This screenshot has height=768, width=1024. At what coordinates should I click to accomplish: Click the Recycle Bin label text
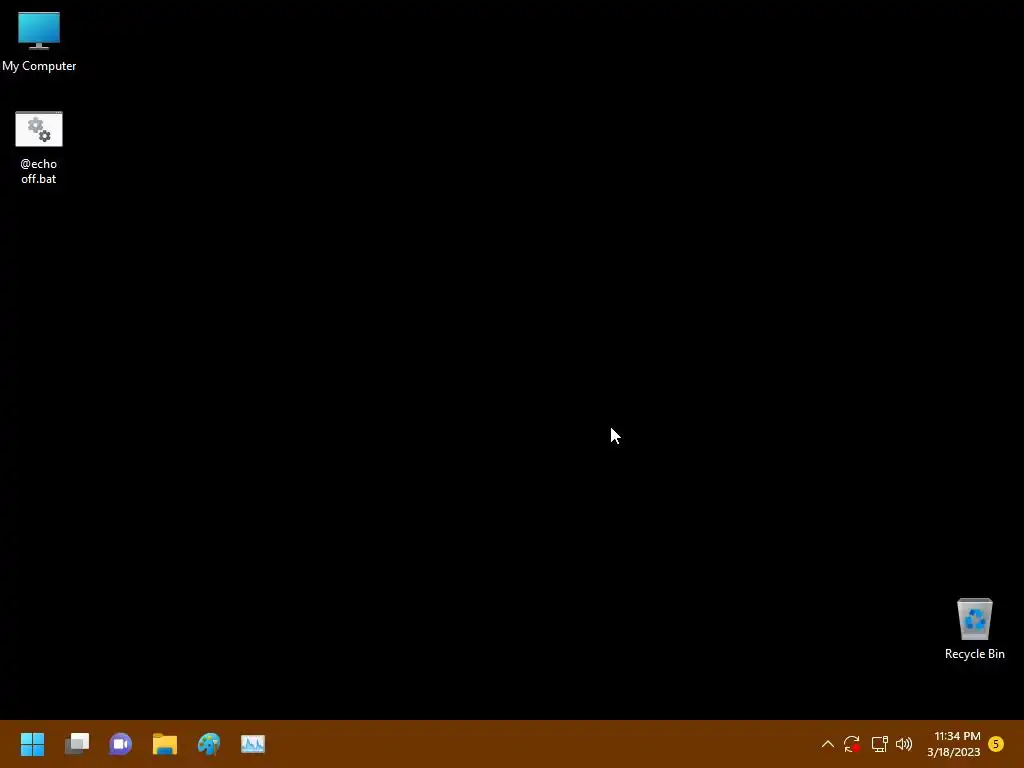click(x=974, y=654)
